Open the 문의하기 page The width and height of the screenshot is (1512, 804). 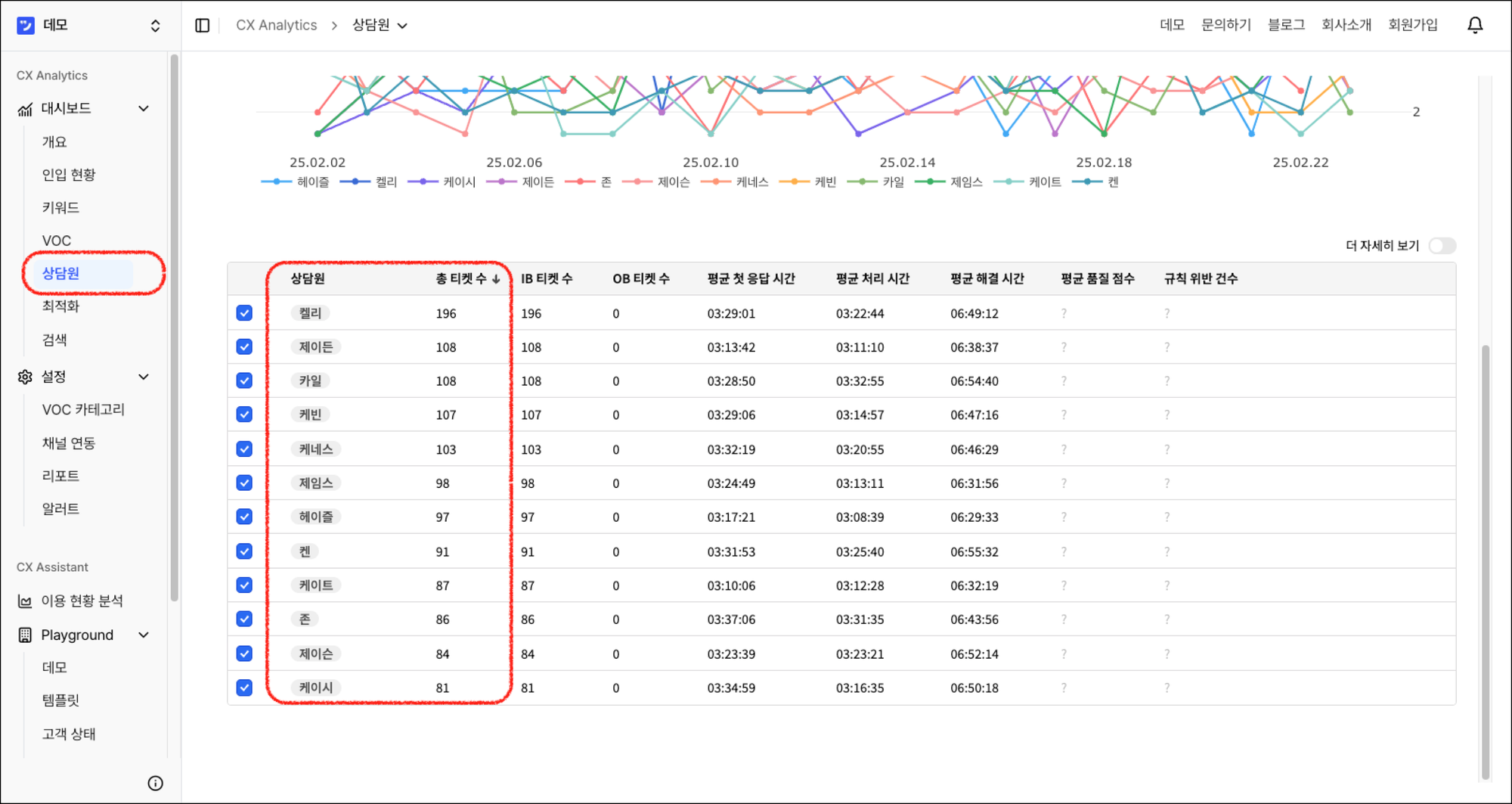(1225, 24)
